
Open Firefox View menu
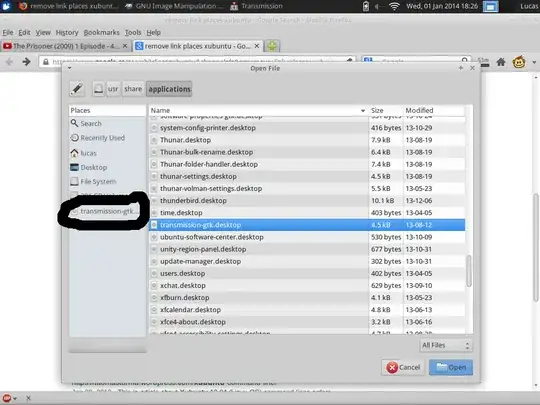43,32
